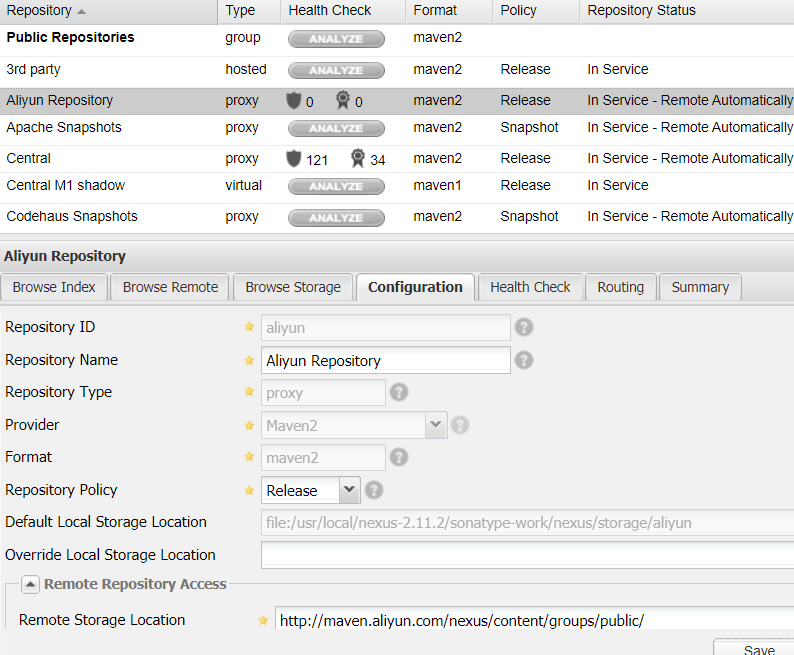Click the Format field showing maven2
Image resolution: width=794 pixels, height=655 pixels.
323,458
